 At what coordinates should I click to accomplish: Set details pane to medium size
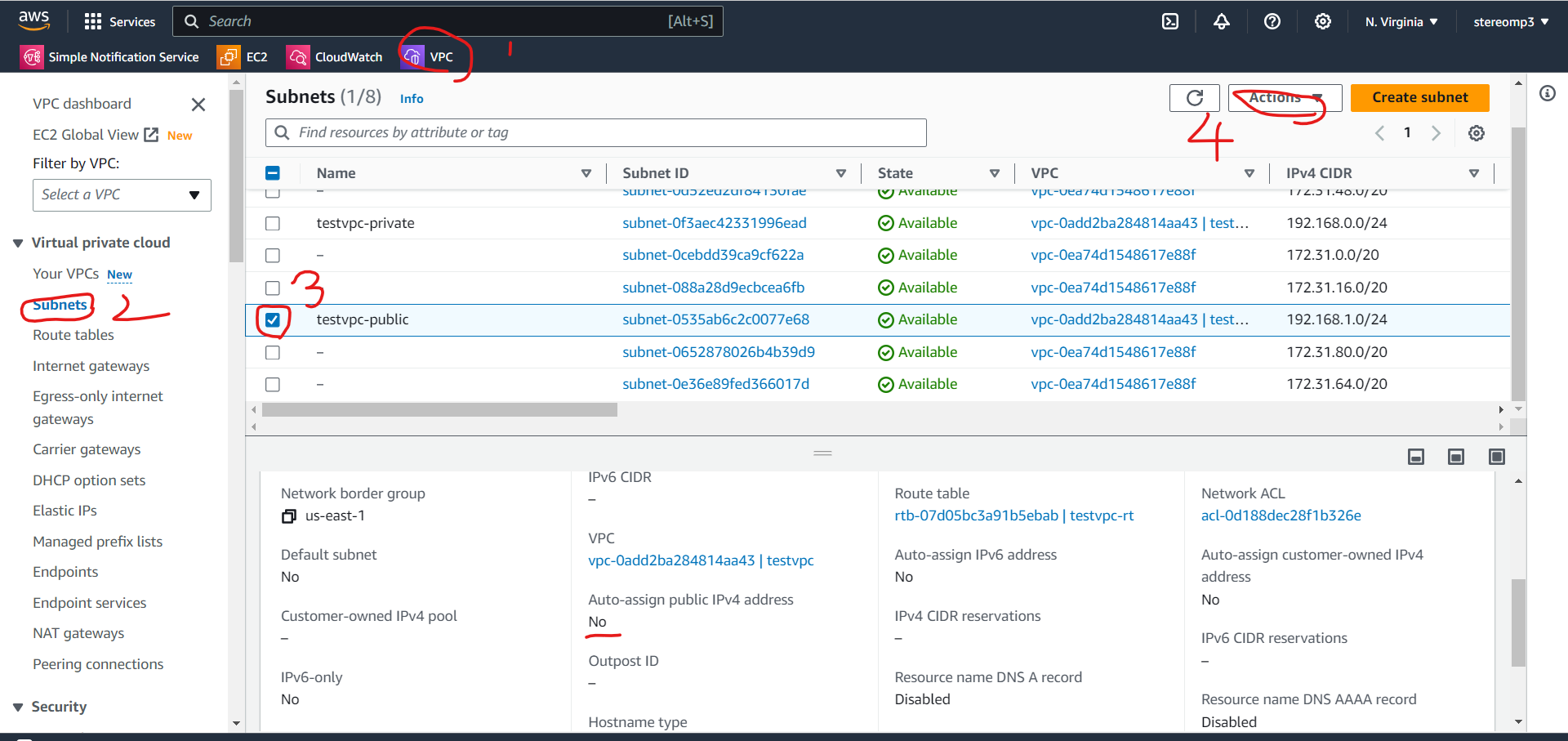(x=1456, y=457)
